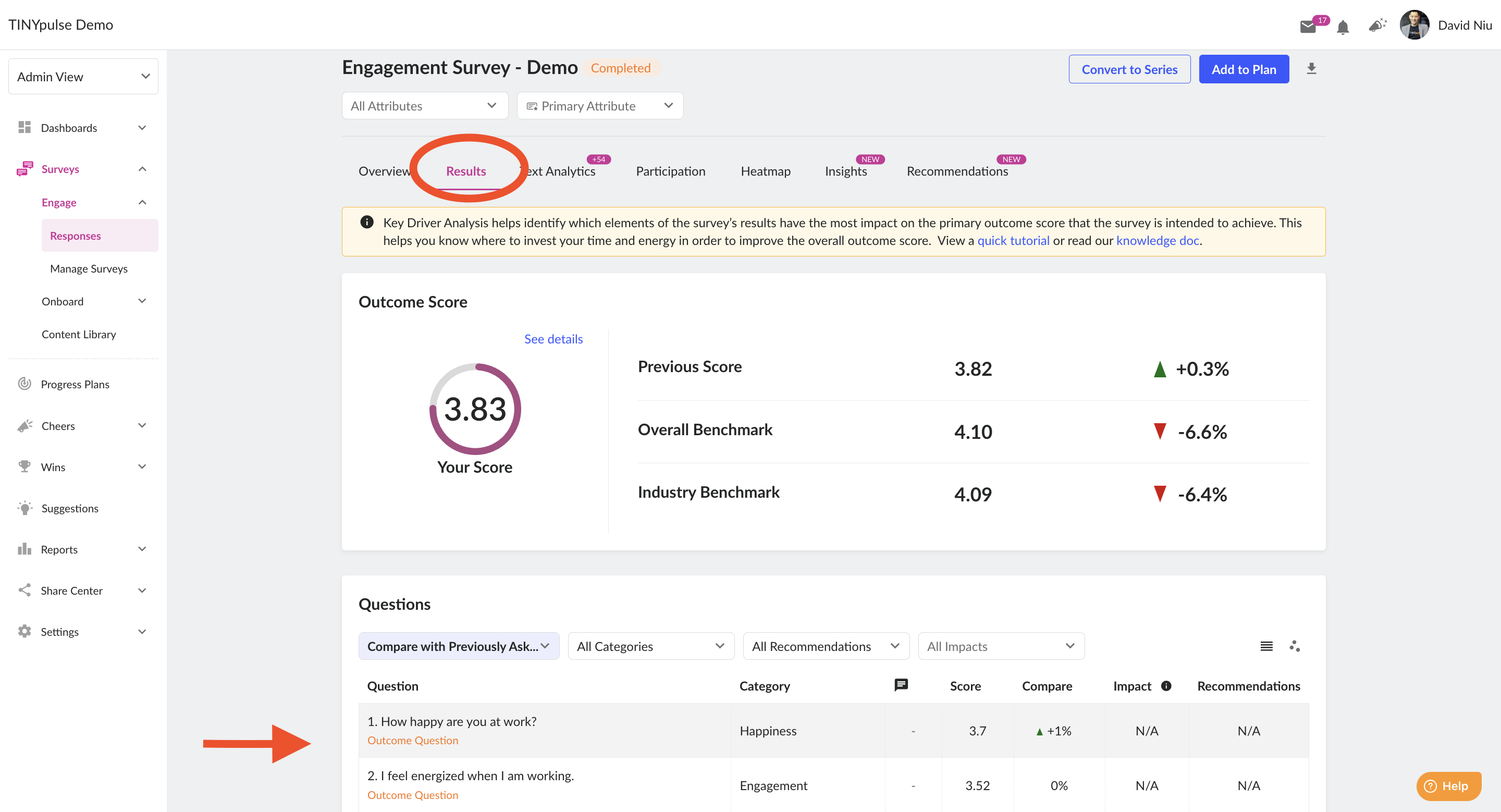Click the notifications bell icon
Screen dimensions: 1501x812
tap(1343, 27)
